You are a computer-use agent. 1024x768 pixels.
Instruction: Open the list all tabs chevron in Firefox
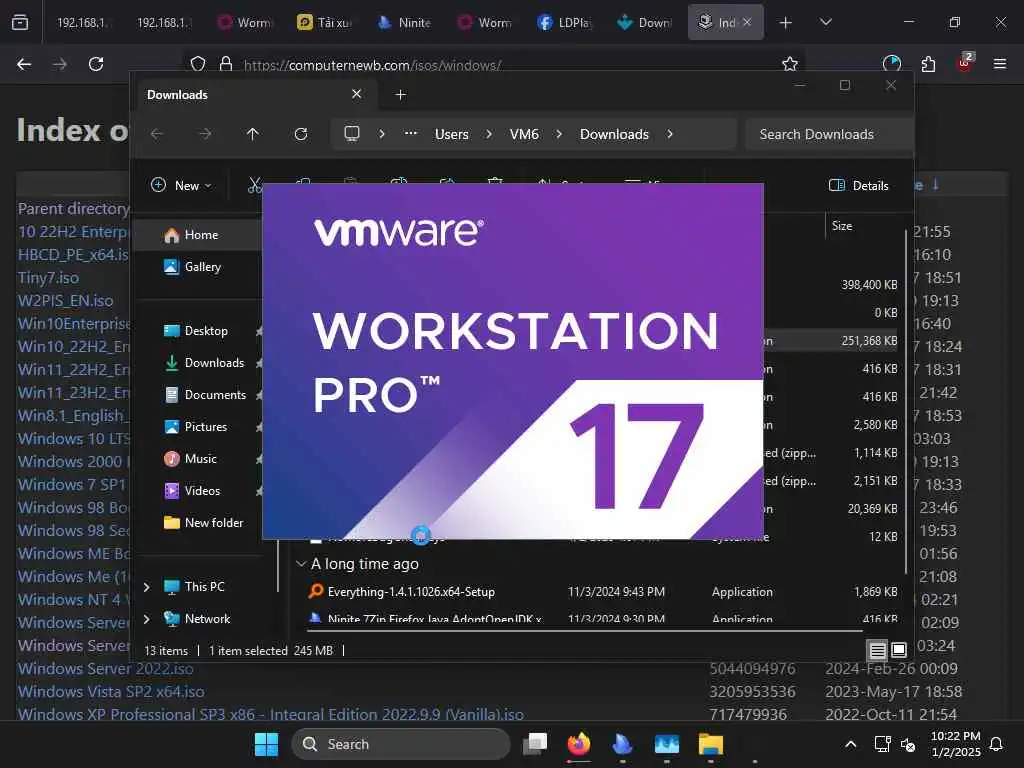826,23
